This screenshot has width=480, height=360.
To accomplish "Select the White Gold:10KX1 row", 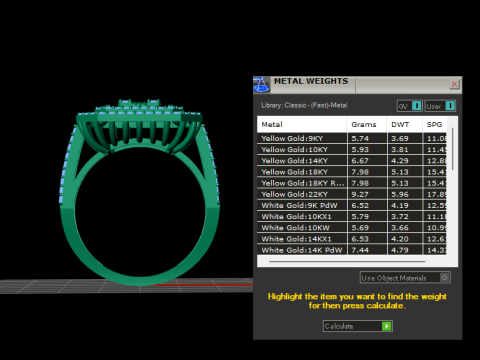I will click(352, 217).
